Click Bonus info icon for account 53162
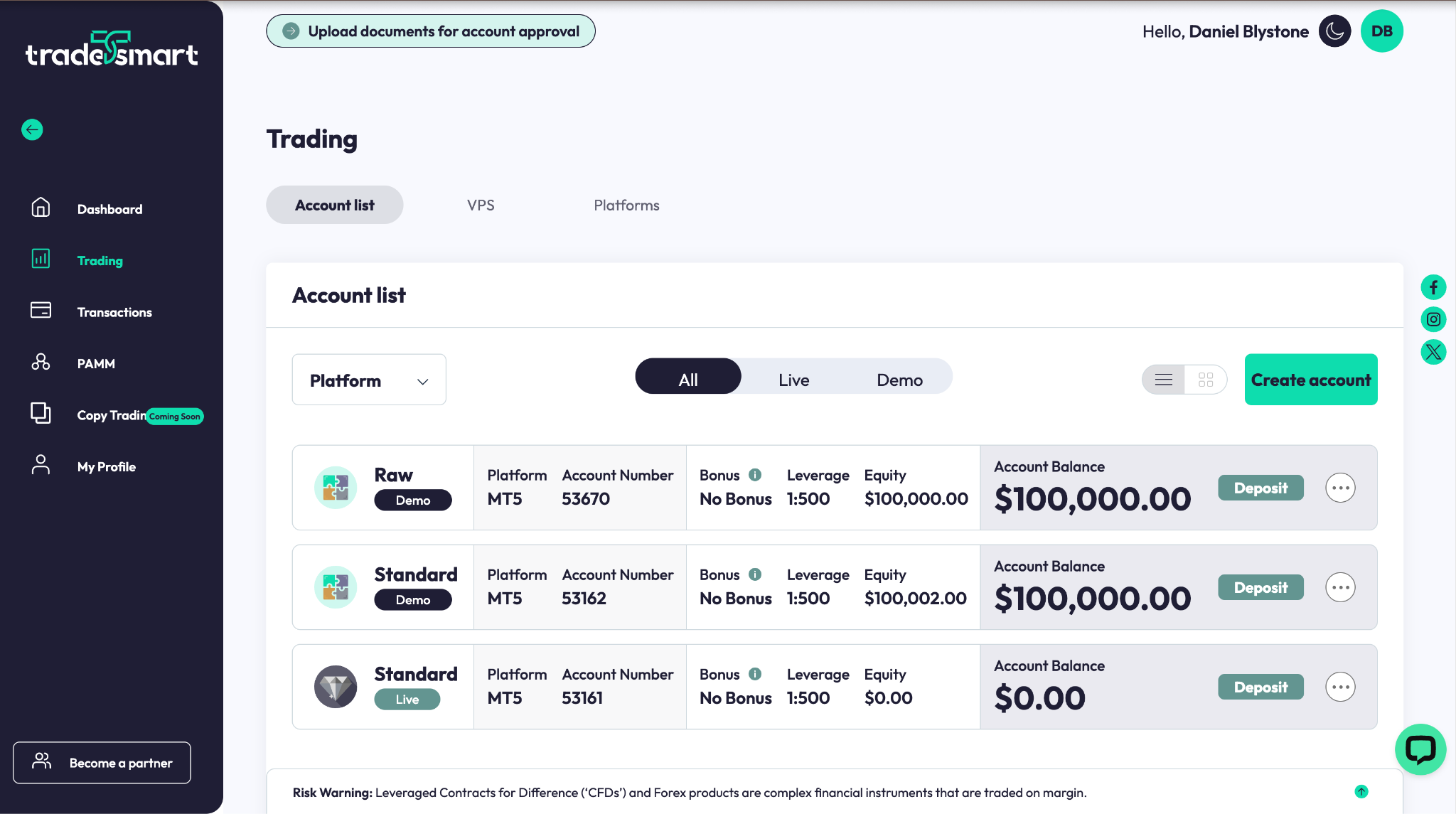Viewport: 1456px width, 814px height. (x=755, y=574)
